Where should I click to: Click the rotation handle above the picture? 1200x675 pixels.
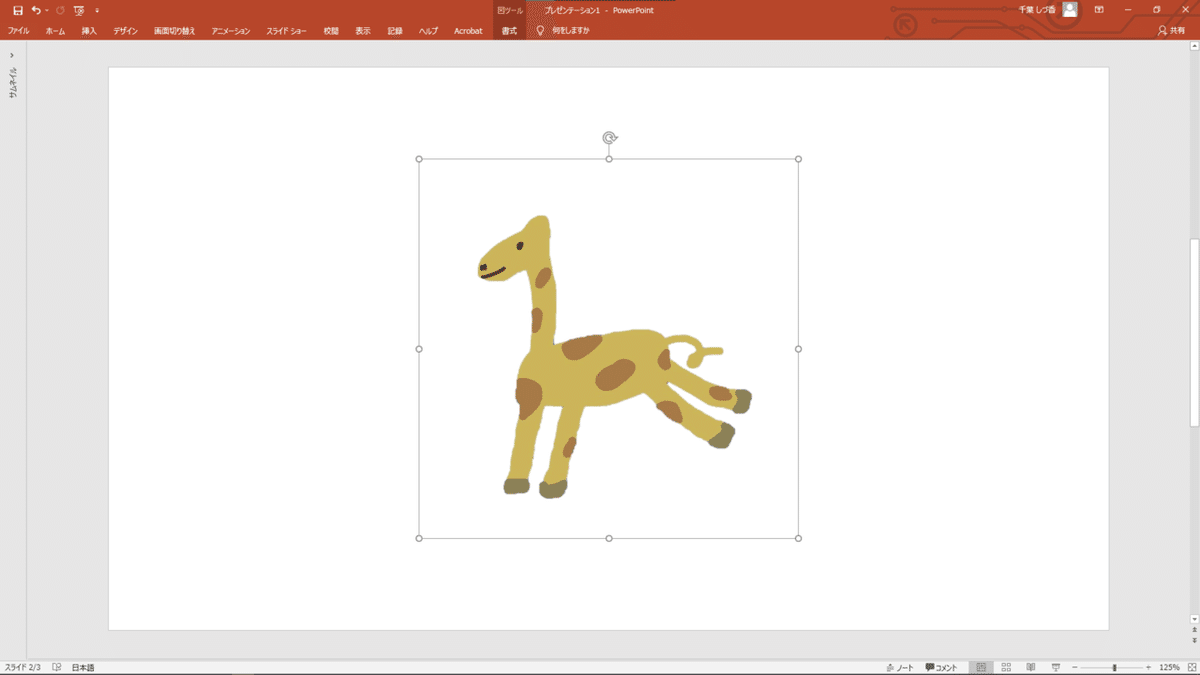pos(609,138)
